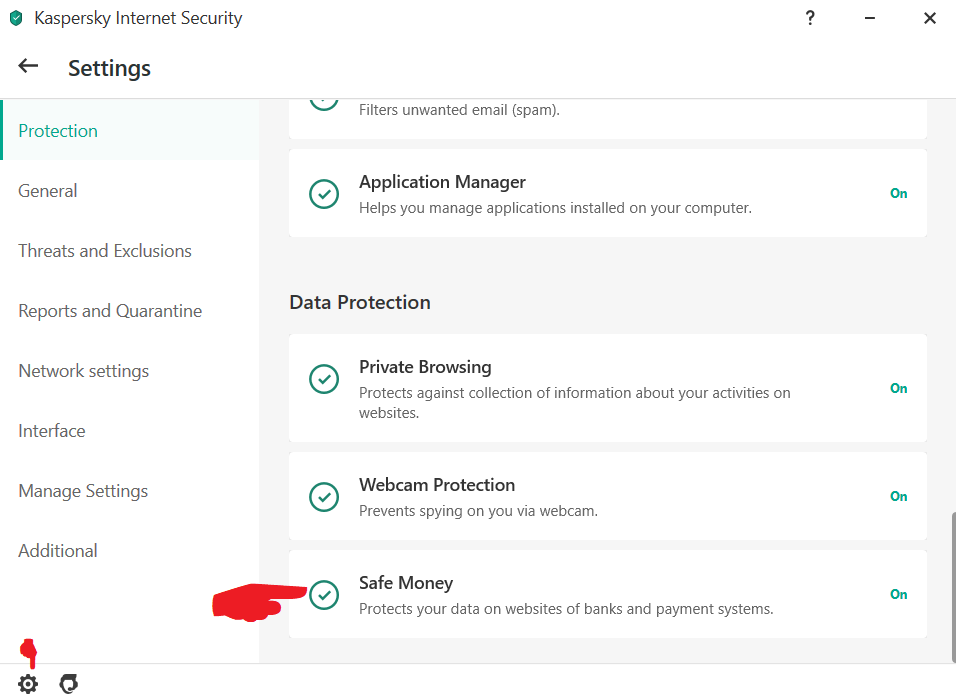Image resolution: width=956 pixels, height=699 pixels.
Task: Open Threats and Exclusions section
Action: (x=105, y=251)
